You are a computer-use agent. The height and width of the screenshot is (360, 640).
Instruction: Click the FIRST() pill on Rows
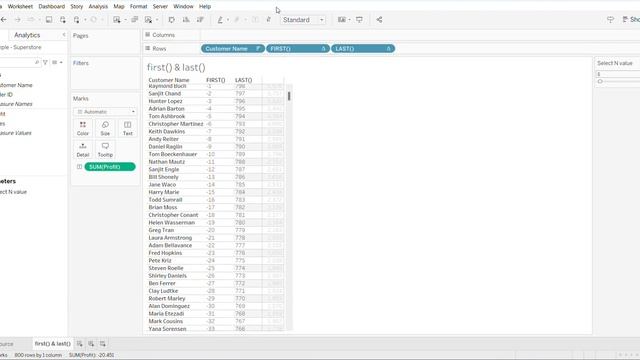tap(298, 49)
